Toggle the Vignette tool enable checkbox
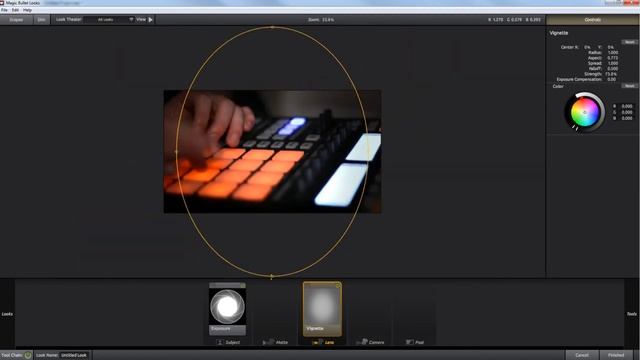 tap(338, 286)
